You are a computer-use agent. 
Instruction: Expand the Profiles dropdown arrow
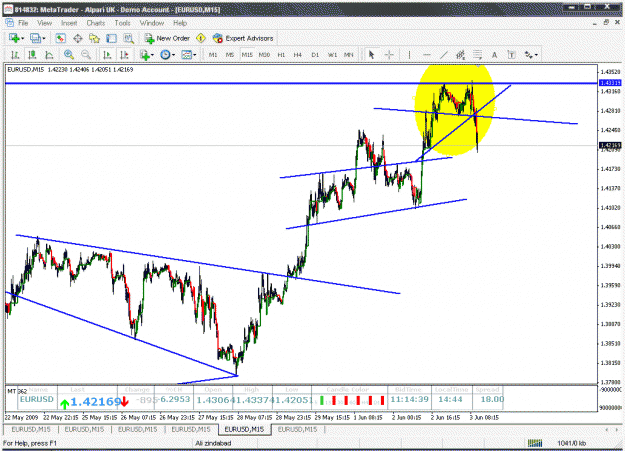pos(43,39)
